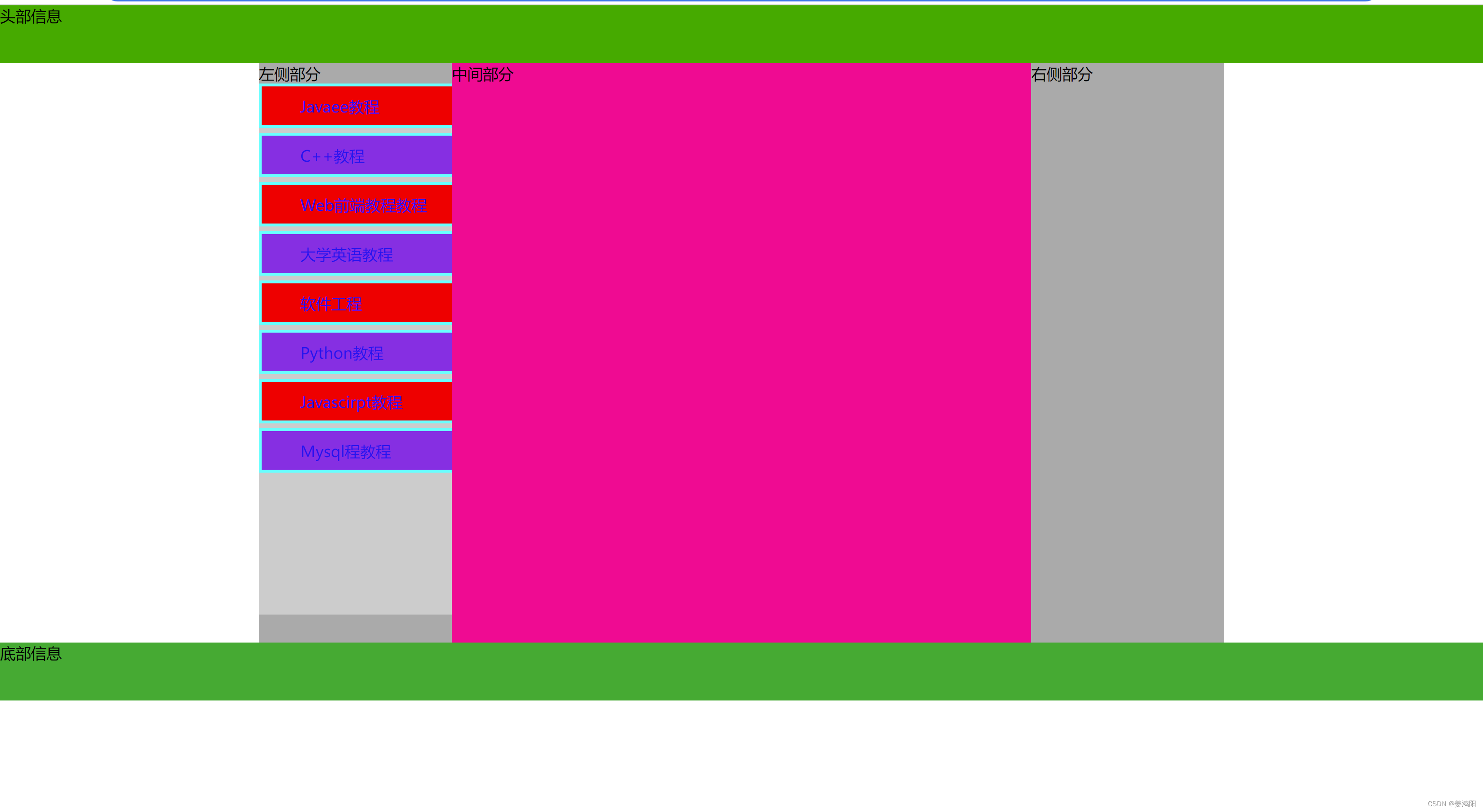Image resolution: width=1483 pixels, height=812 pixels.
Task: Click the 头部信息 header text
Action: (30, 17)
